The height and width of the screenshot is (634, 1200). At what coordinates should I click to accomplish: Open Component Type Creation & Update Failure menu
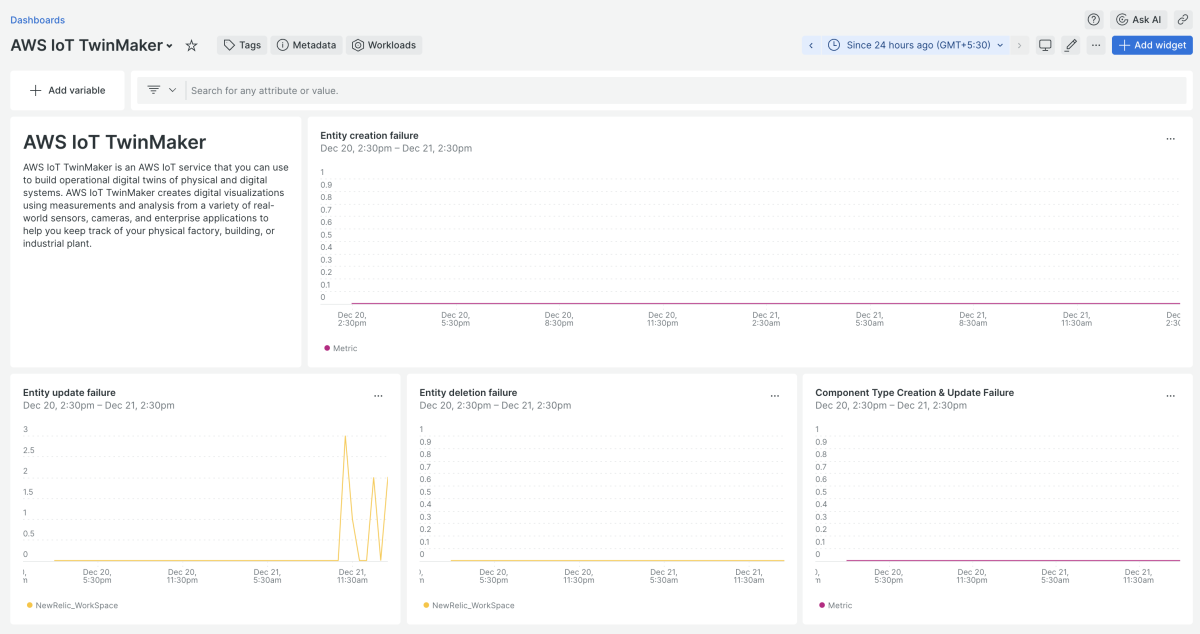coord(1170,396)
